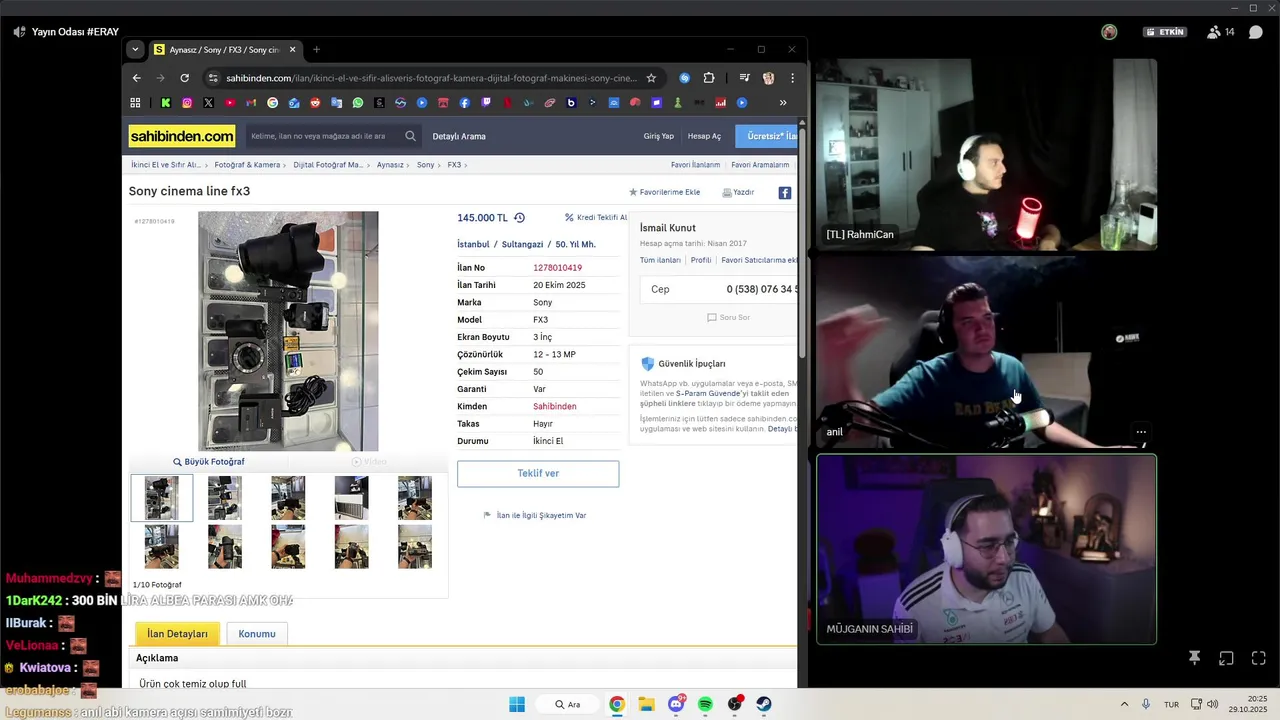Click the main camera listing photo
The image size is (1280, 720).
pyautogui.click(x=288, y=331)
